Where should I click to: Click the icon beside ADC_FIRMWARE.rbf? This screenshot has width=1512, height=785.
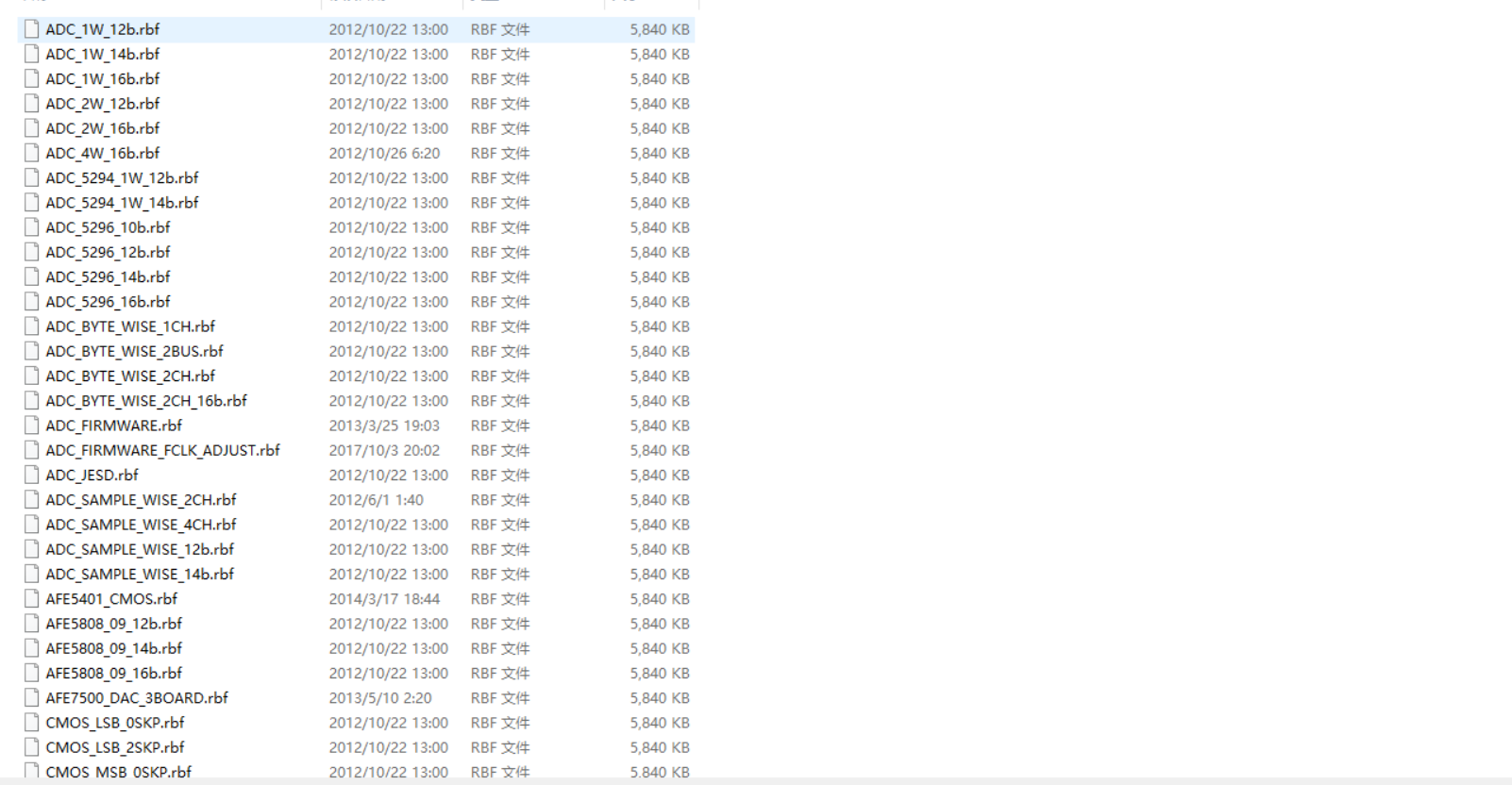coord(32,426)
